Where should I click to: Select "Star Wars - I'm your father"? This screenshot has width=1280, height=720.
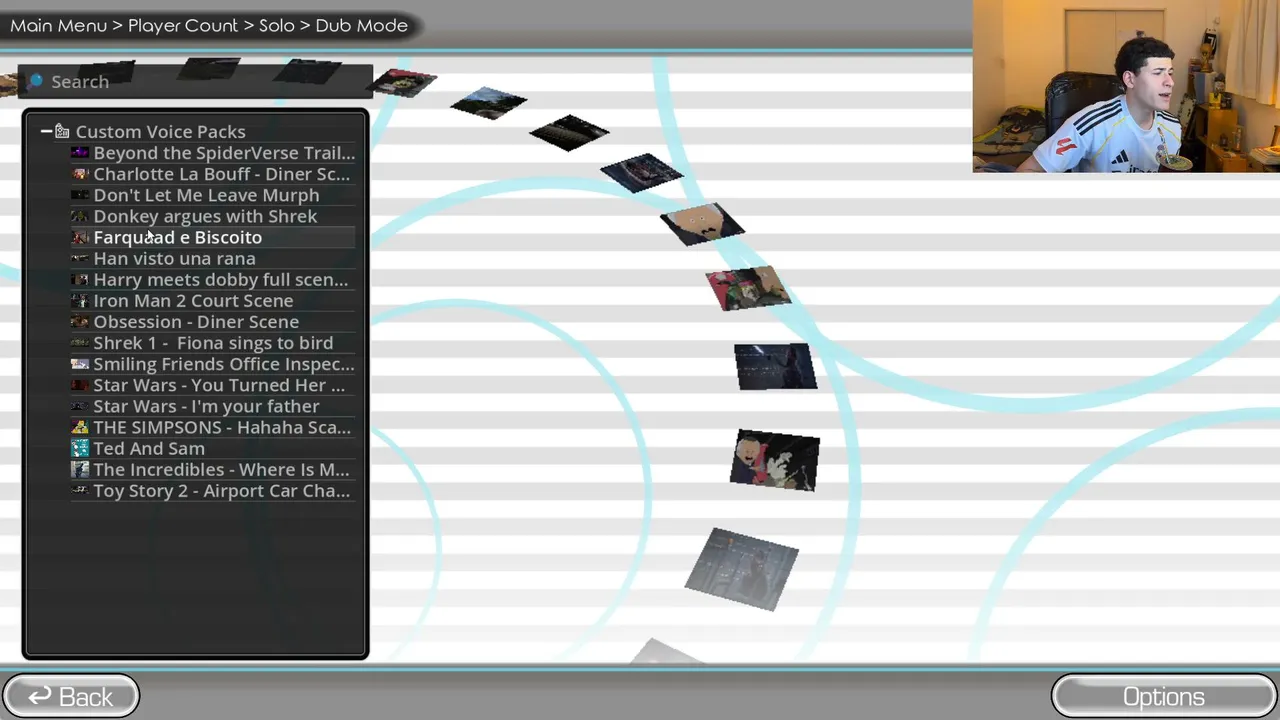point(206,406)
